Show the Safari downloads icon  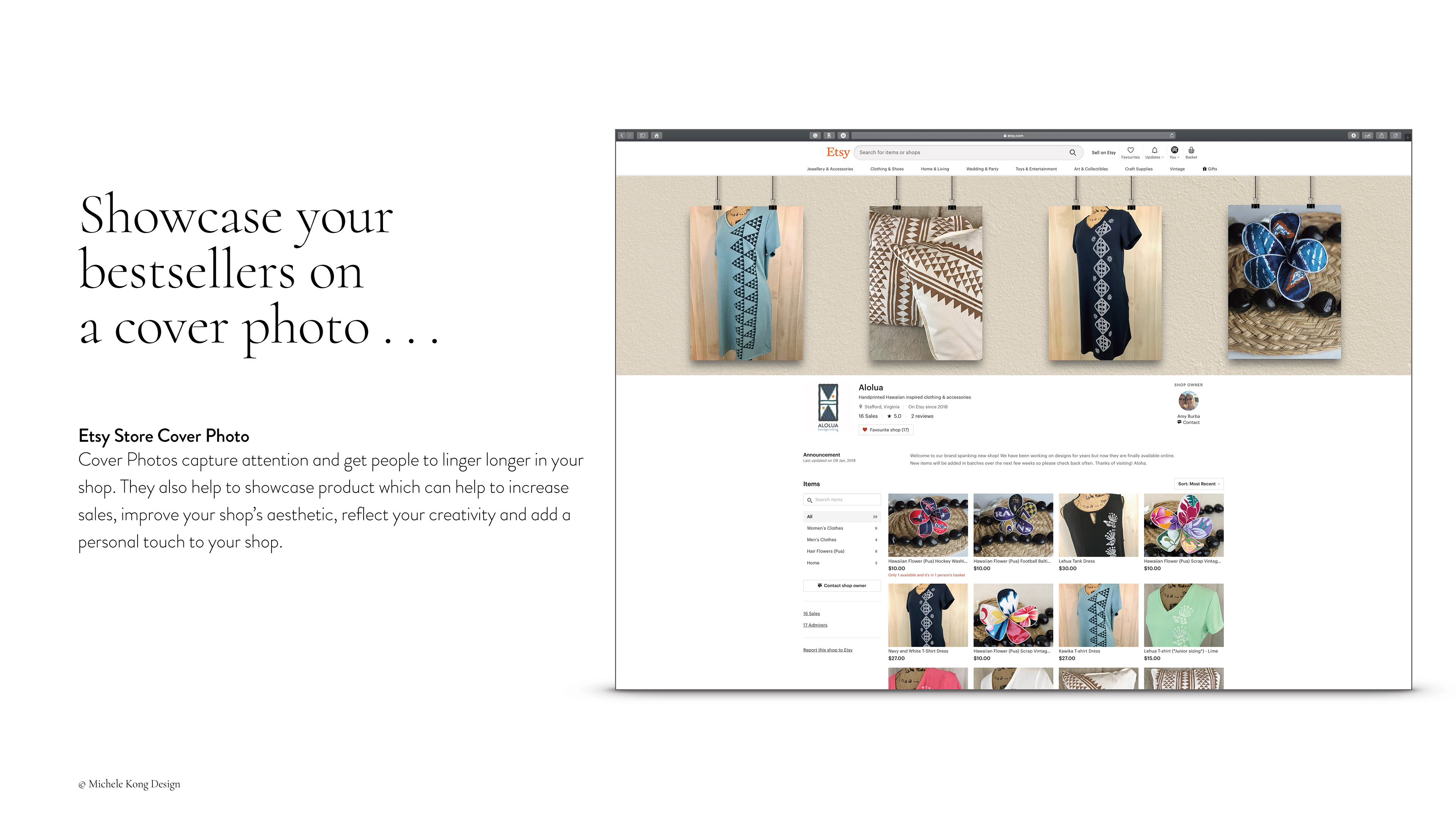(x=1353, y=136)
